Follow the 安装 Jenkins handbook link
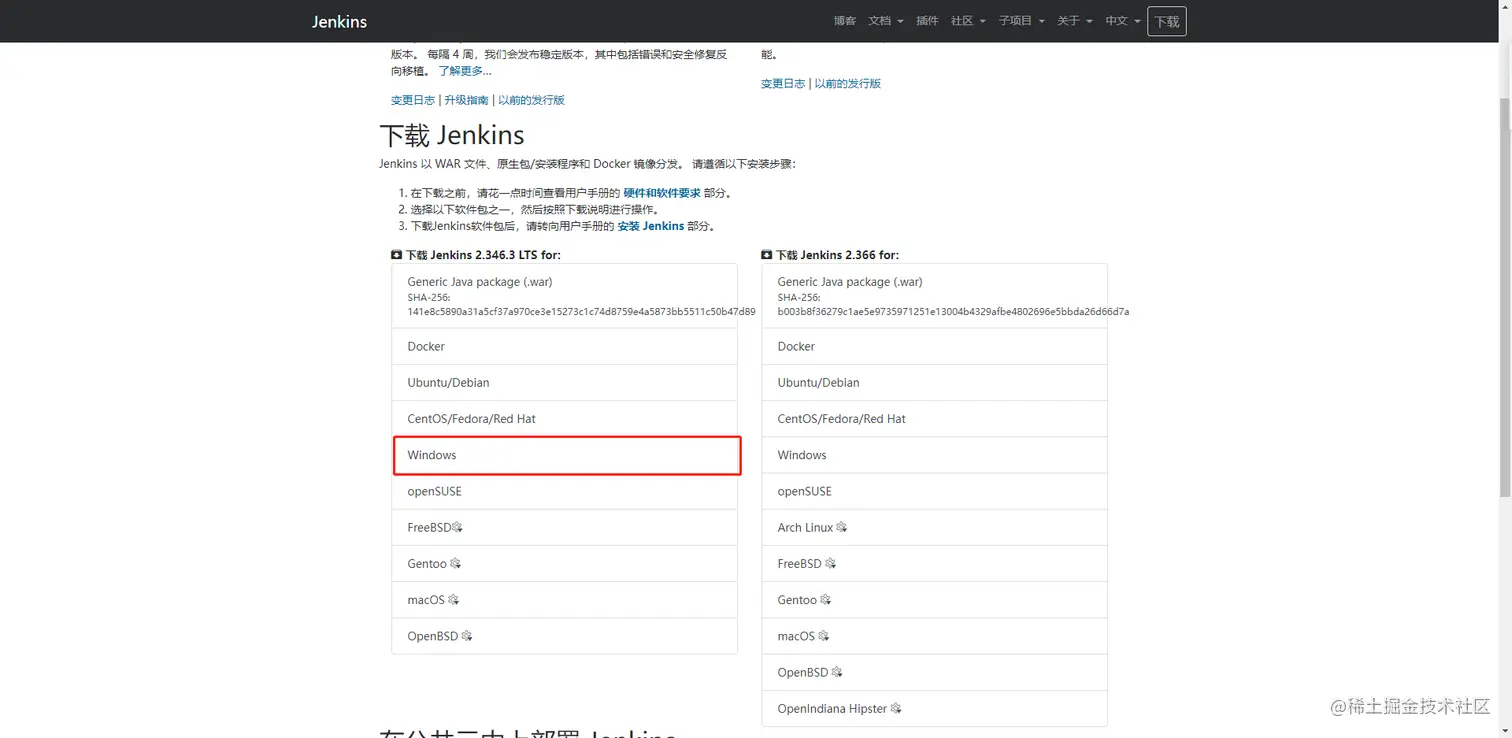 pyautogui.click(x=651, y=226)
